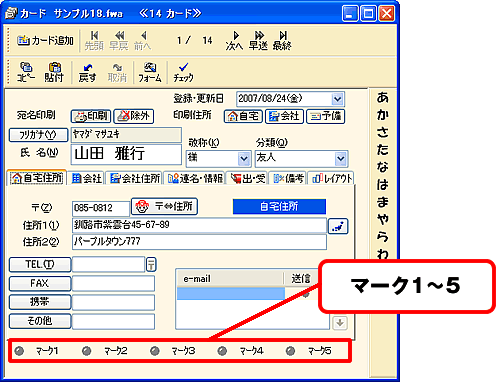Click the 除外 exclude button
The width and height of the screenshot is (500, 382).
(134, 116)
